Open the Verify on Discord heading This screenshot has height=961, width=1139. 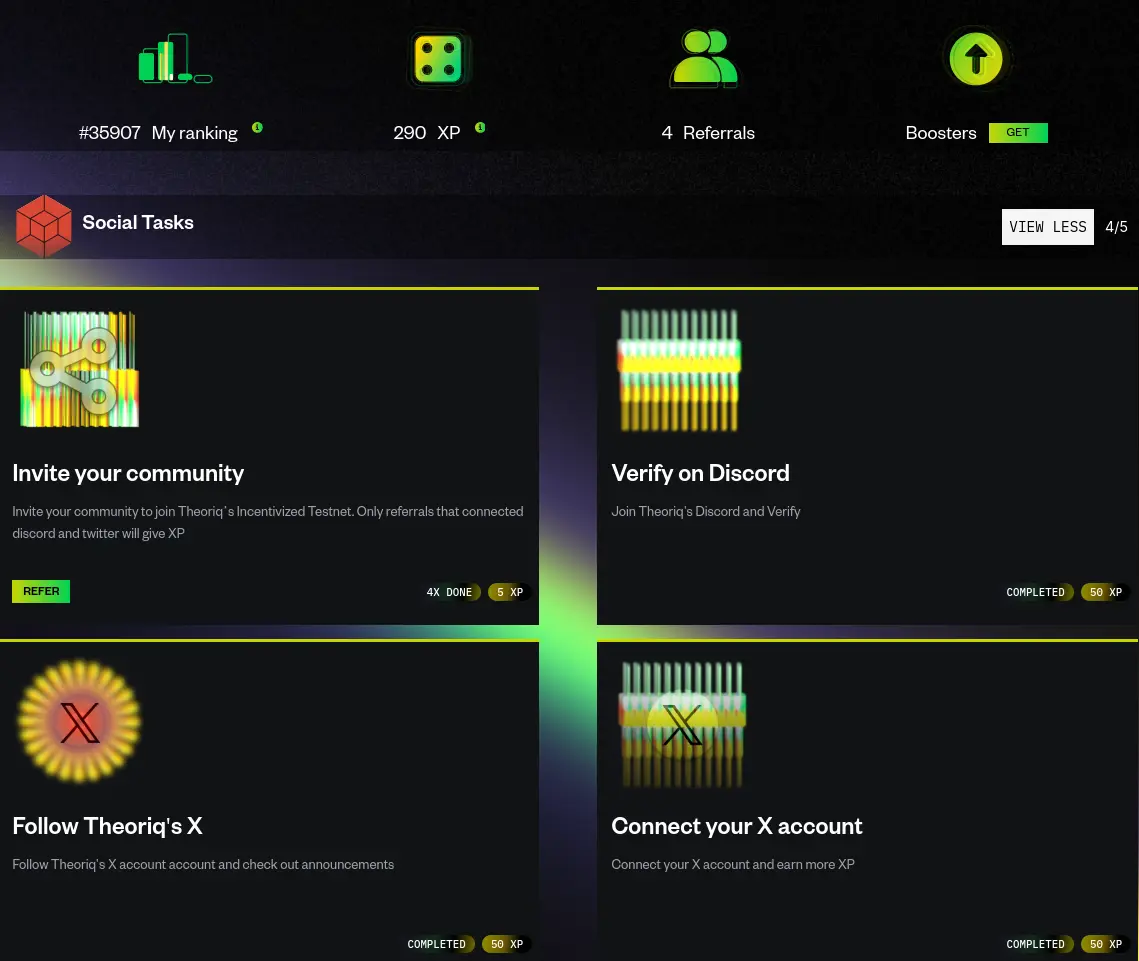pyautogui.click(x=700, y=474)
